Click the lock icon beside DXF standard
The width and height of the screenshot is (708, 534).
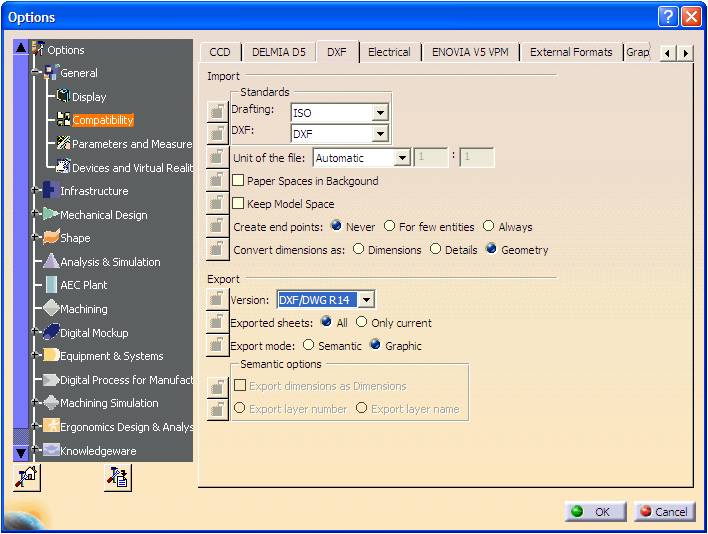click(x=217, y=134)
